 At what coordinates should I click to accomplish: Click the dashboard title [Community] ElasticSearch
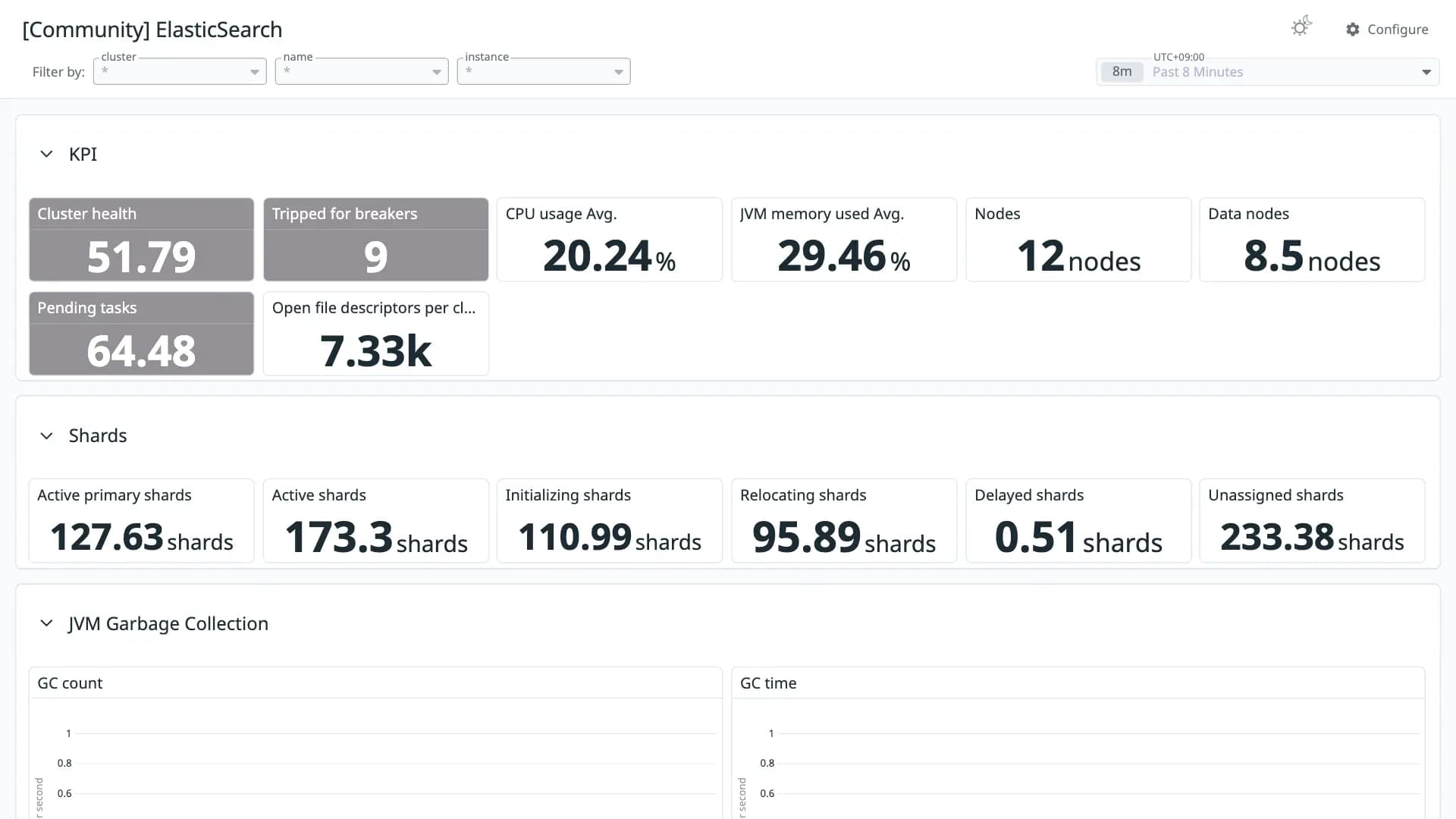pyautogui.click(x=152, y=30)
